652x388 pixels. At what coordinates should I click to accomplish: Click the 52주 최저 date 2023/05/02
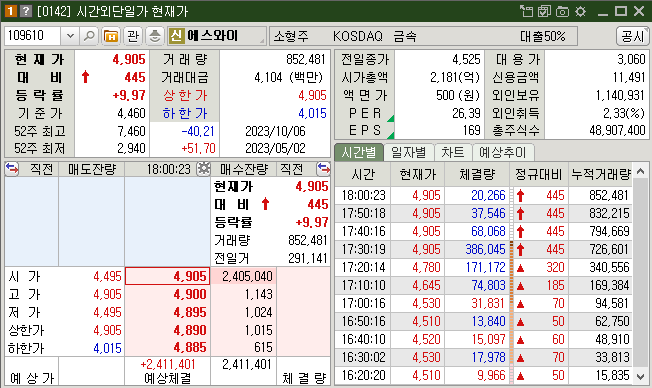pos(275,148)
